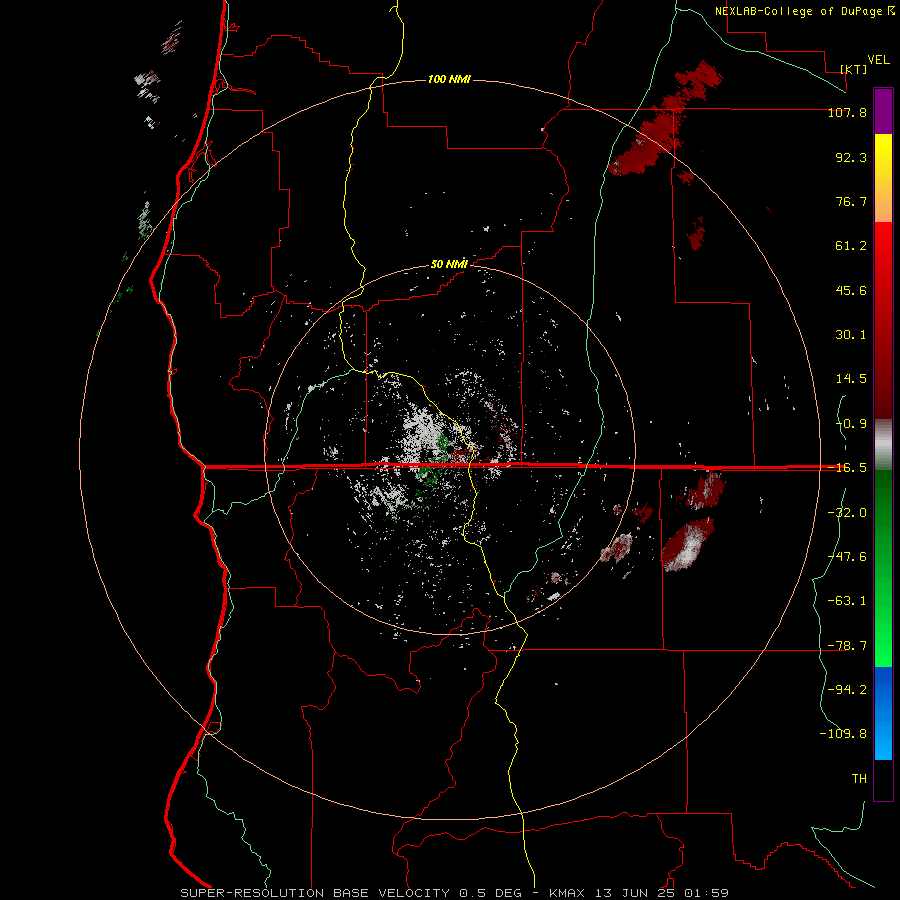The width and height of the screenshot is (900, 900).
Task: Select the -0.9 velocity scale value
Action: click(x=851, y=424)
